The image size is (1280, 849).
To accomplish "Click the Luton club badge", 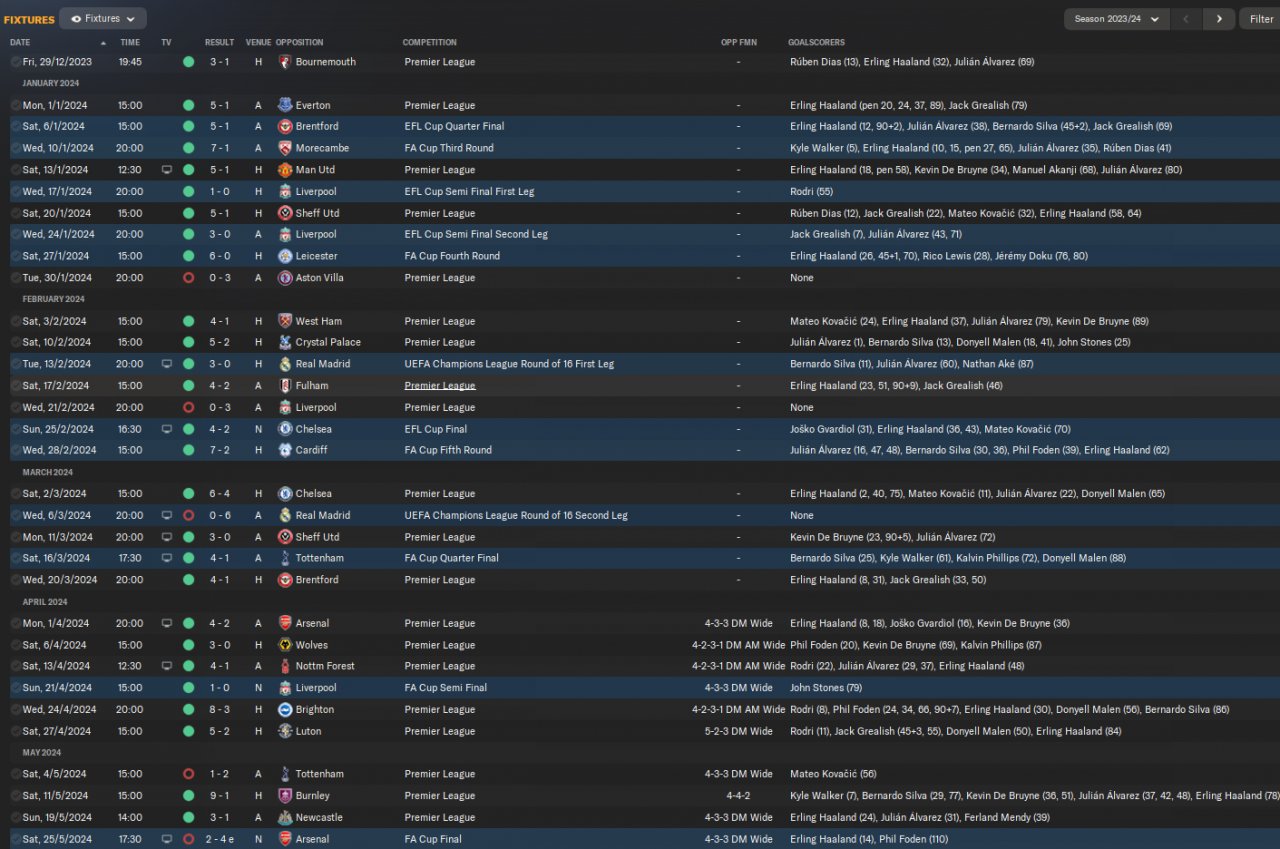I will 285,731.
